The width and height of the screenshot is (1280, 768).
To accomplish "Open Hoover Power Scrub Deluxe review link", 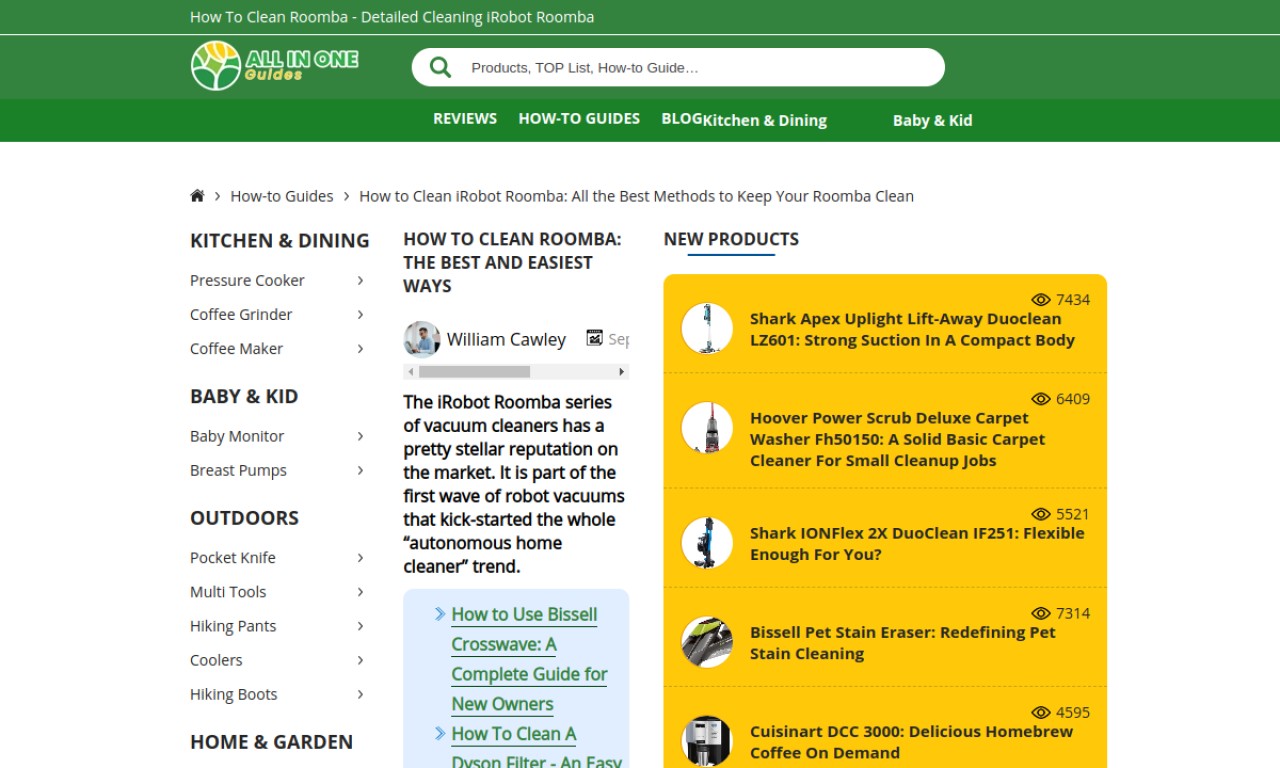I will click(x=897, y=439).
